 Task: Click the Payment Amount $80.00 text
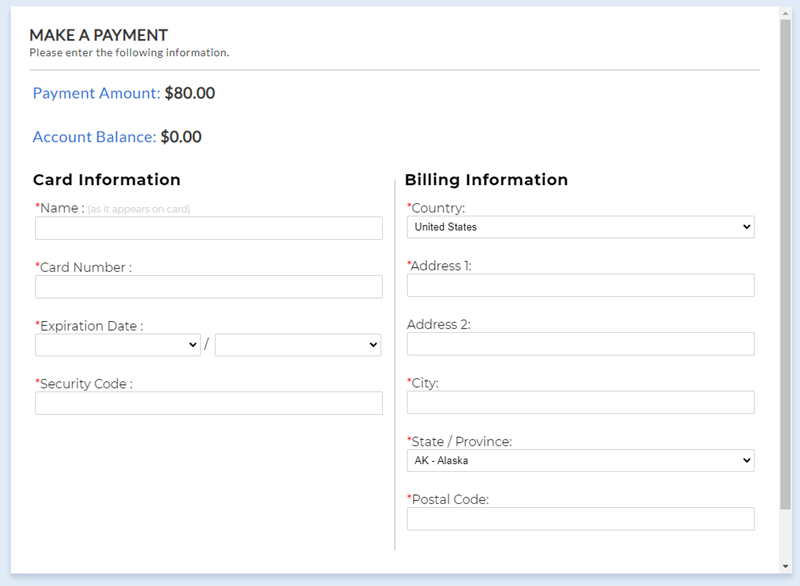[124, 93]
